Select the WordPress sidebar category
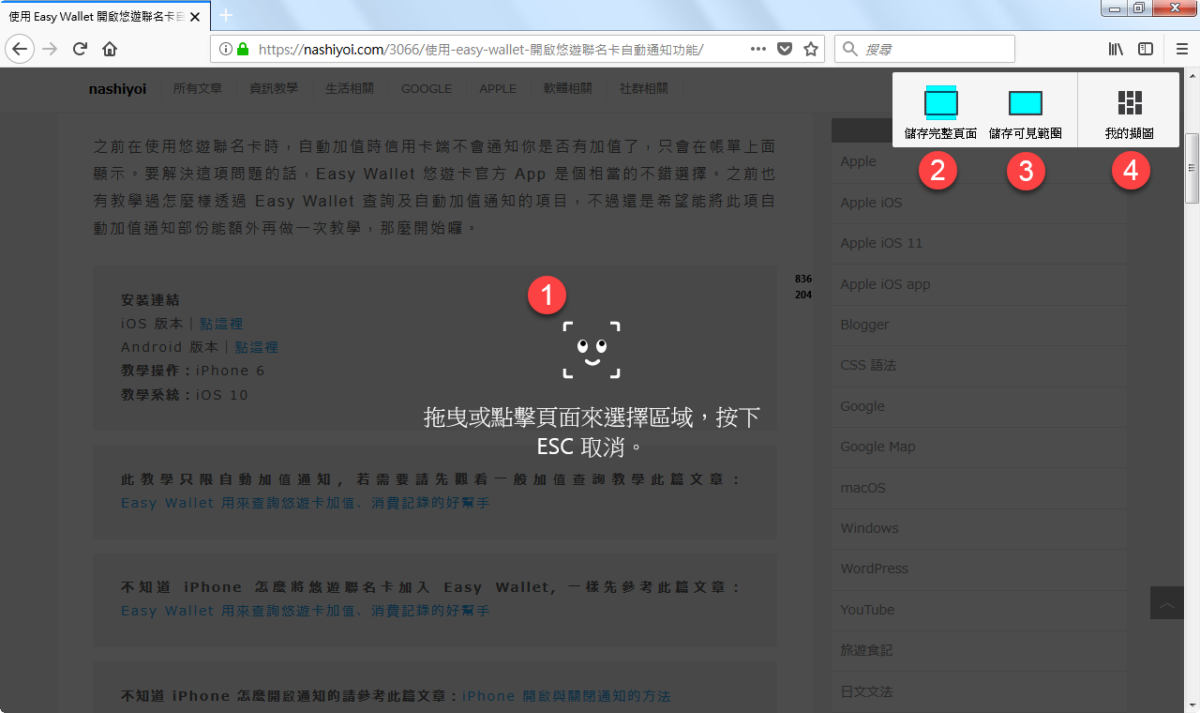The height and width of the screenshot is (713, 1200). 874,568
